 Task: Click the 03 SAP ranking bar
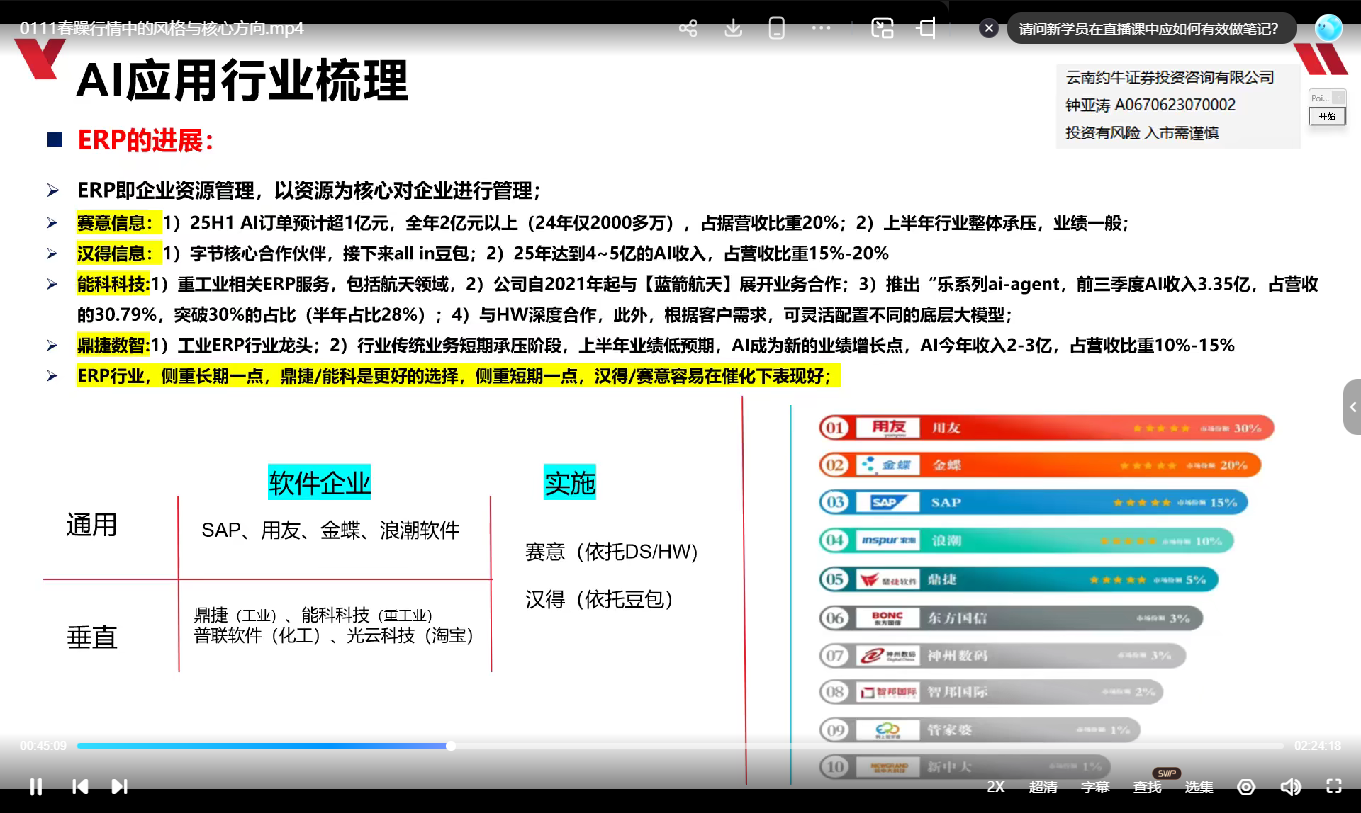point(1034,502)
